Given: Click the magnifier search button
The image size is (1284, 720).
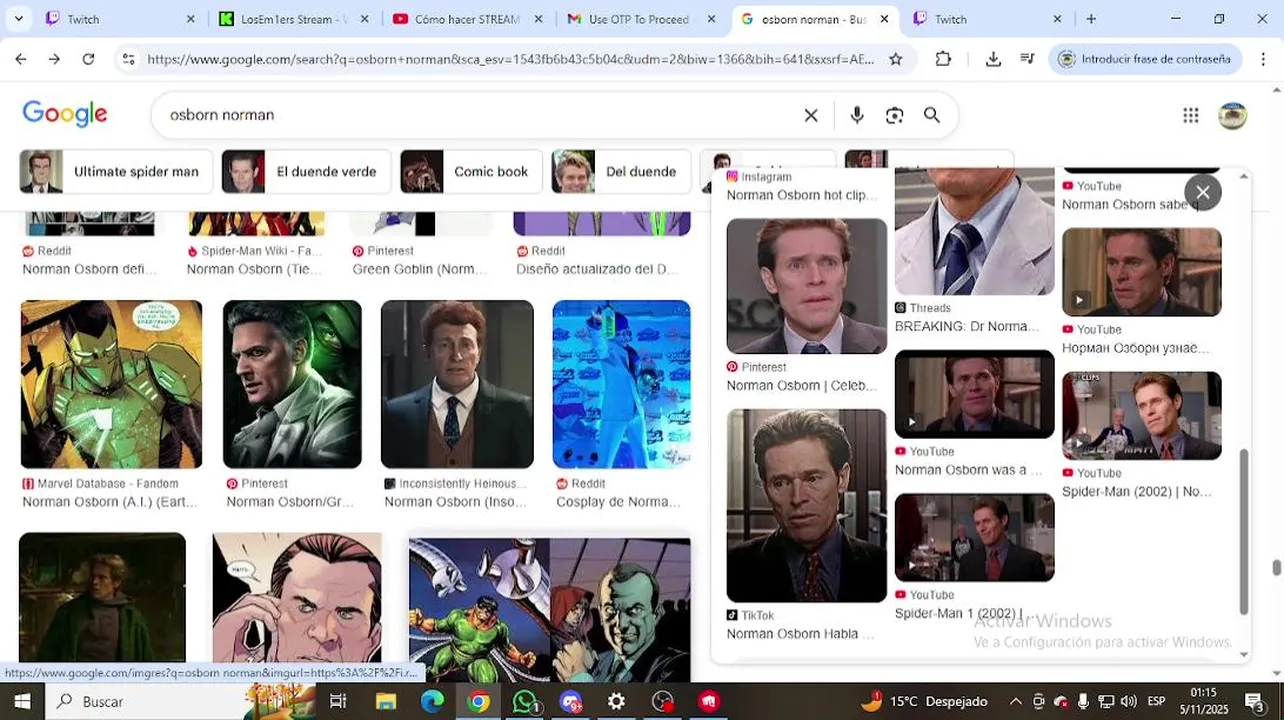Looking at the screenshot, I should coord(932,115).
